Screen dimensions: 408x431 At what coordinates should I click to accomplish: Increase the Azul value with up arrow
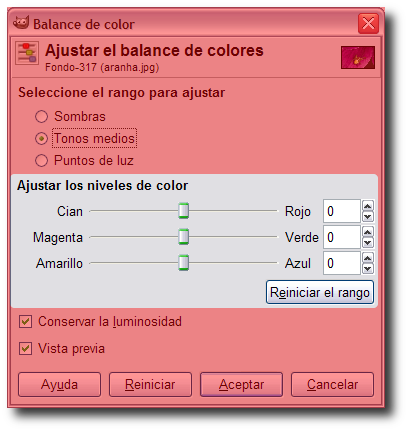click(368, 258)
